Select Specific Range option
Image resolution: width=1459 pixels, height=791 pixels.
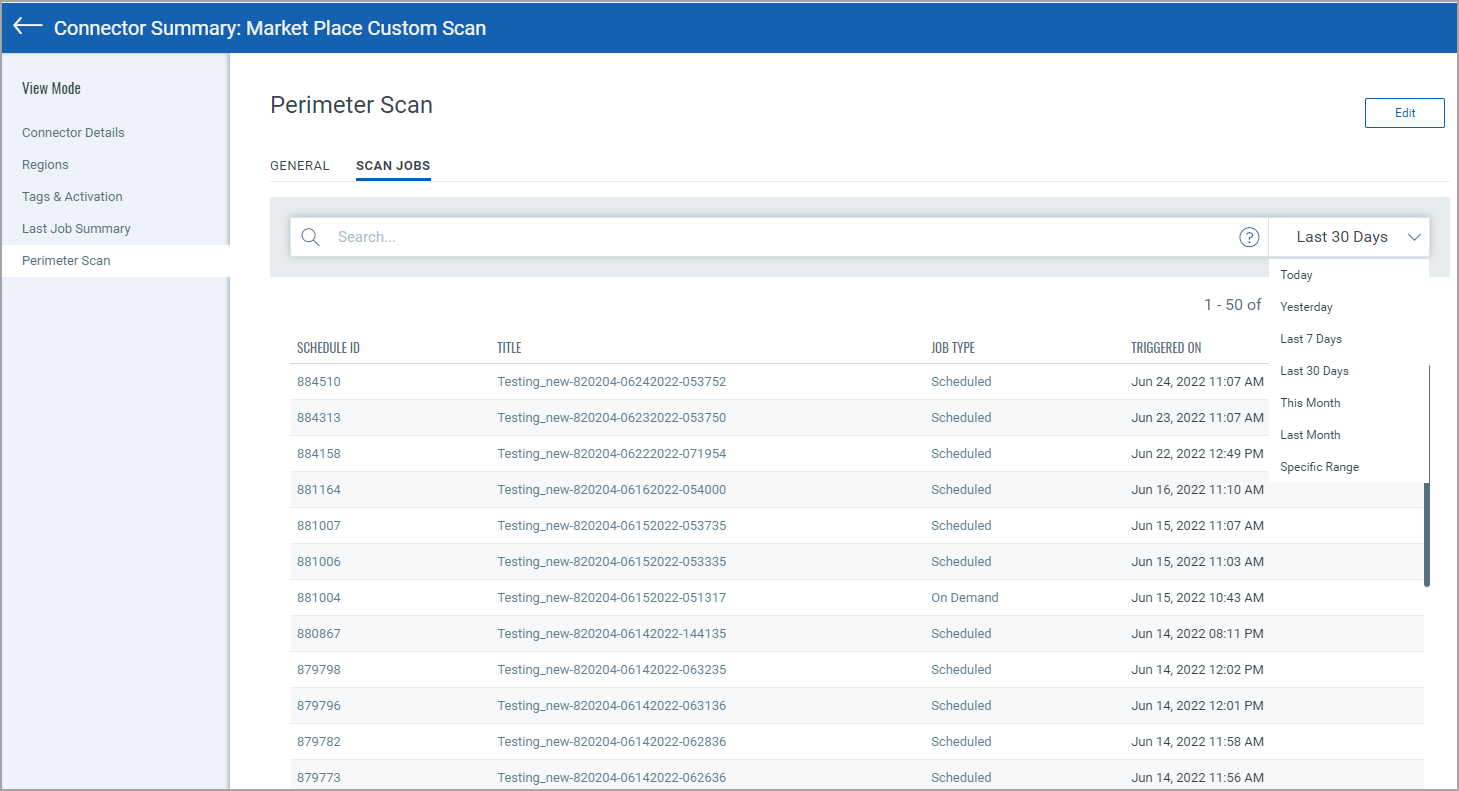tap(1319, 467)
